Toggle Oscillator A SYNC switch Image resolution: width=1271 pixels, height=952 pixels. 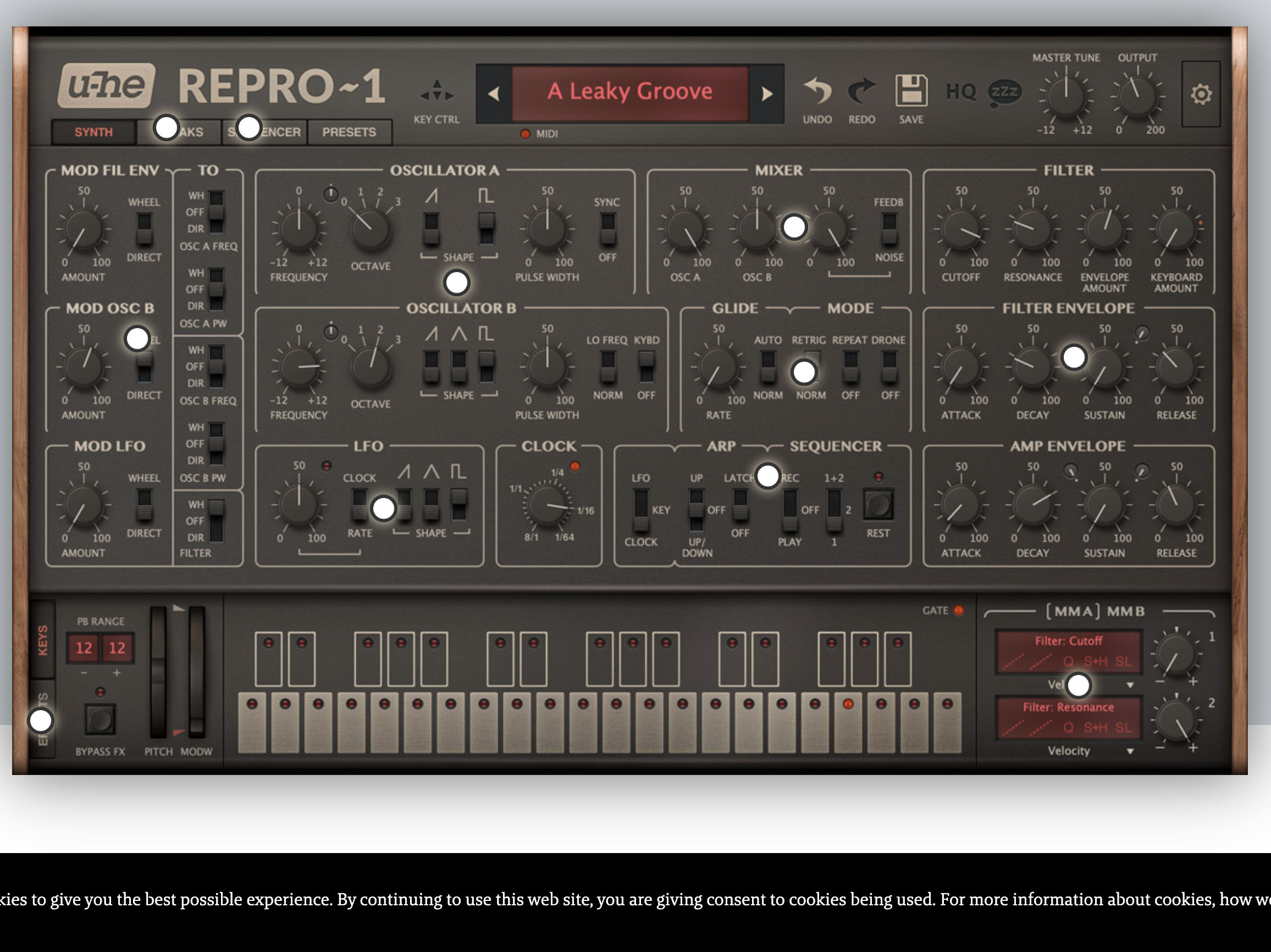[607, 229]
